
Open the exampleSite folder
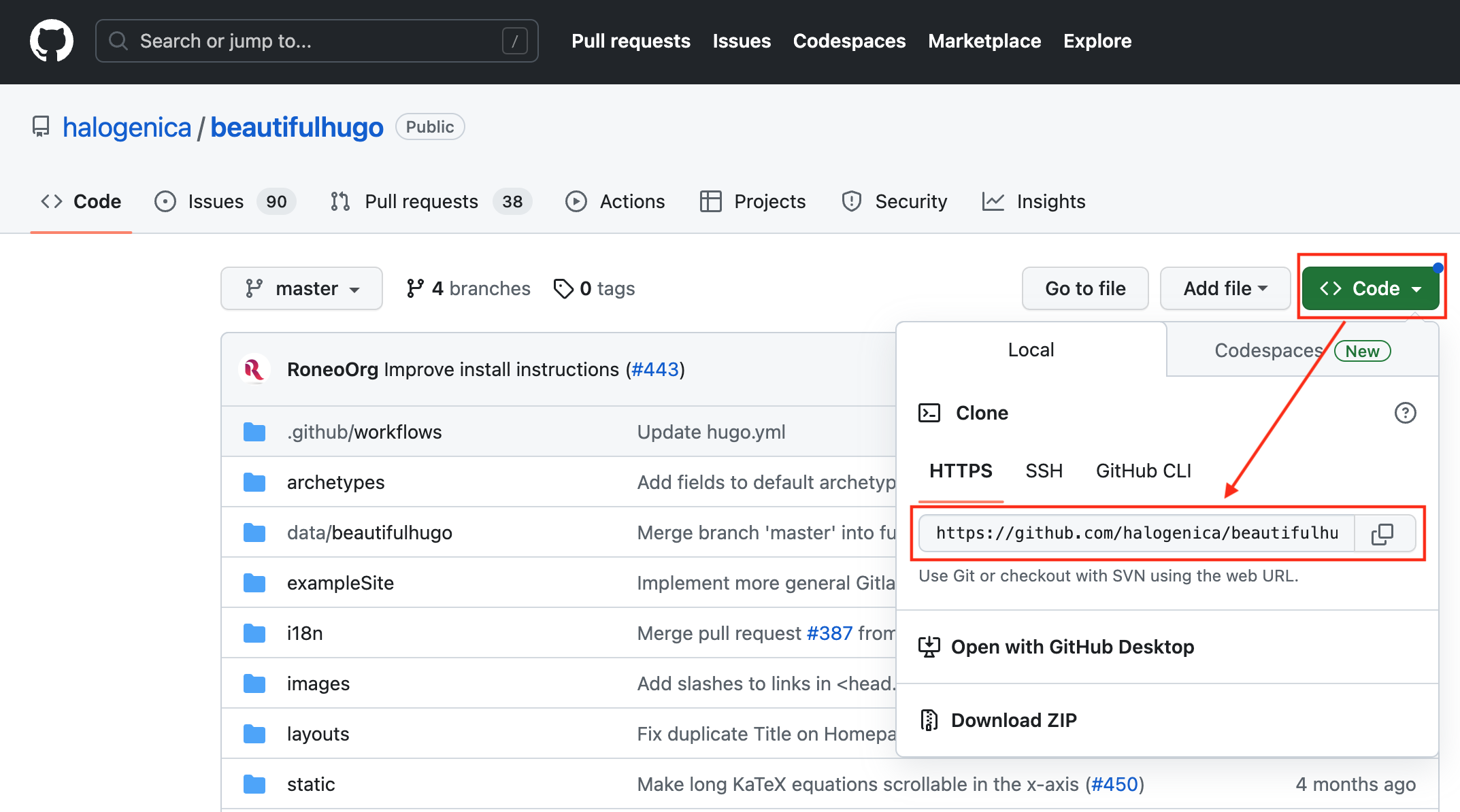click(x=340, y=583)
